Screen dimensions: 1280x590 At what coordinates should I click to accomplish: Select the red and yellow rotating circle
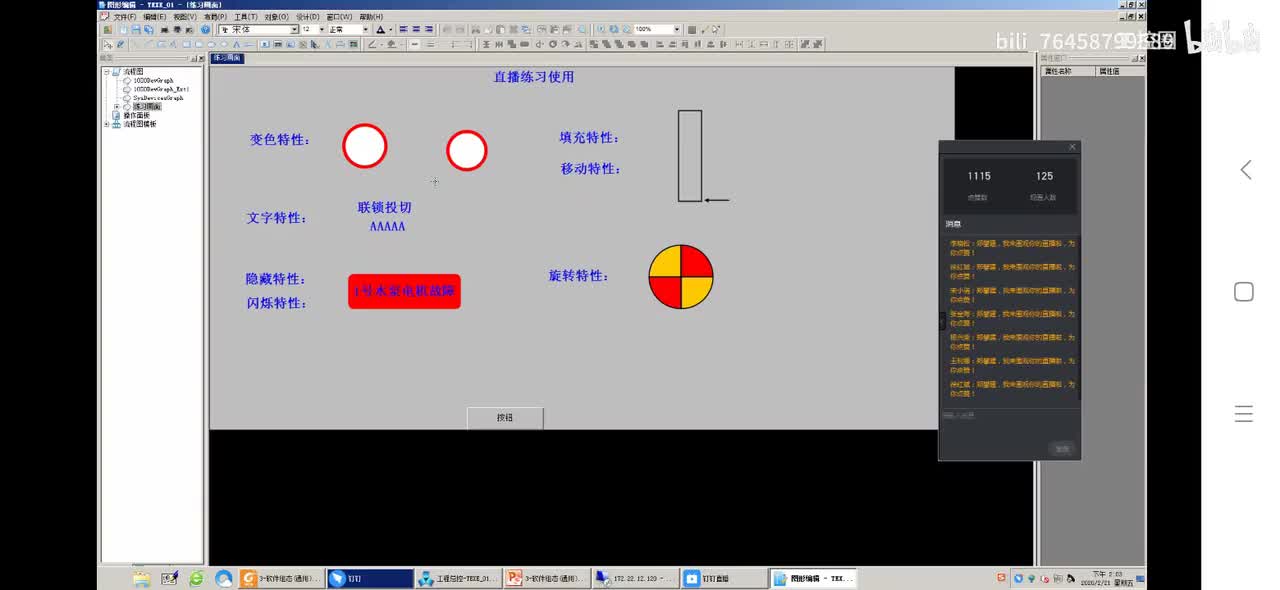(x=681, y=277)
